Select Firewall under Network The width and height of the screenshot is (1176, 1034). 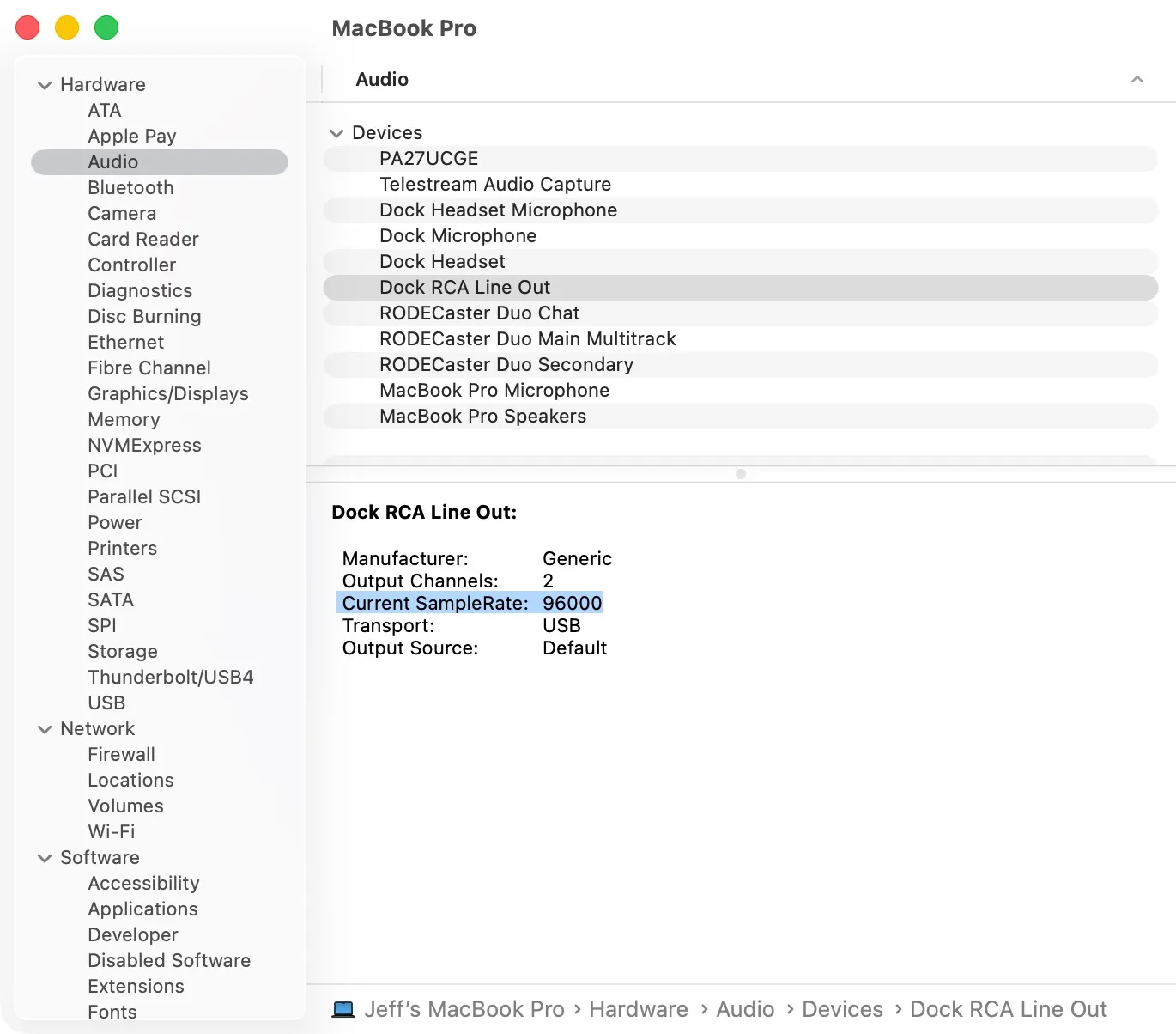point(122,755)
